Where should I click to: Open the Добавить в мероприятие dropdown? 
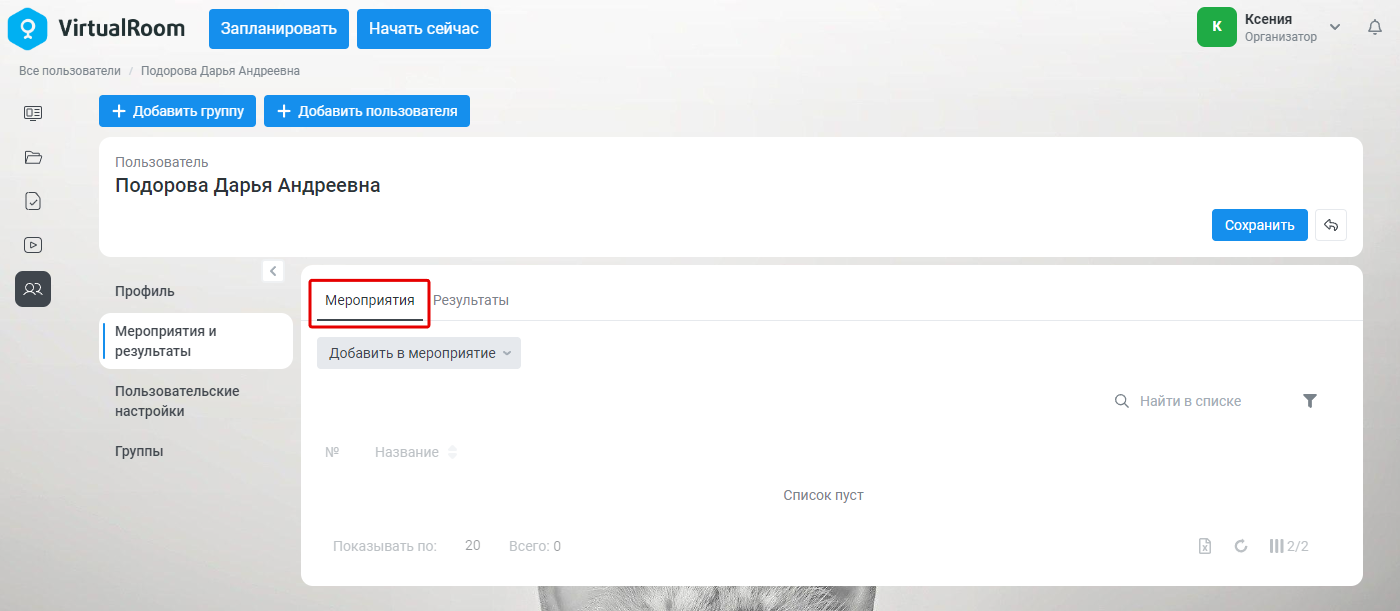click(x=419, y=353)
